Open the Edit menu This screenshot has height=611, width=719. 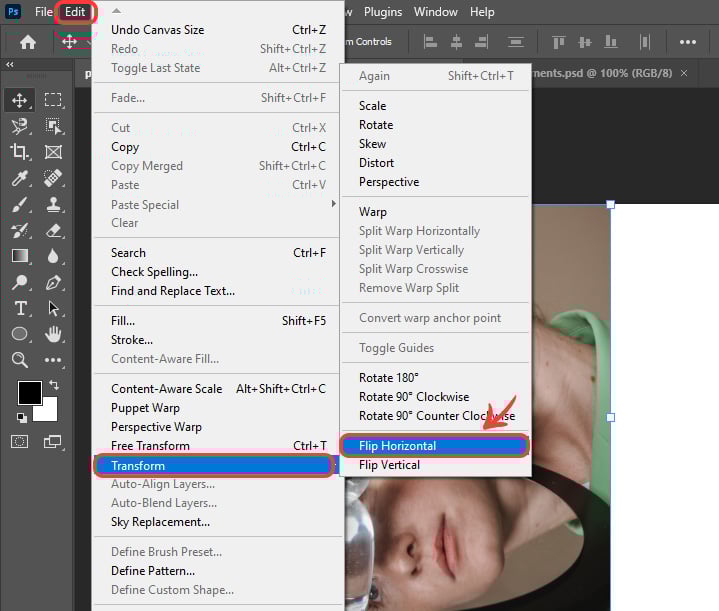click(x=75, y=12)
